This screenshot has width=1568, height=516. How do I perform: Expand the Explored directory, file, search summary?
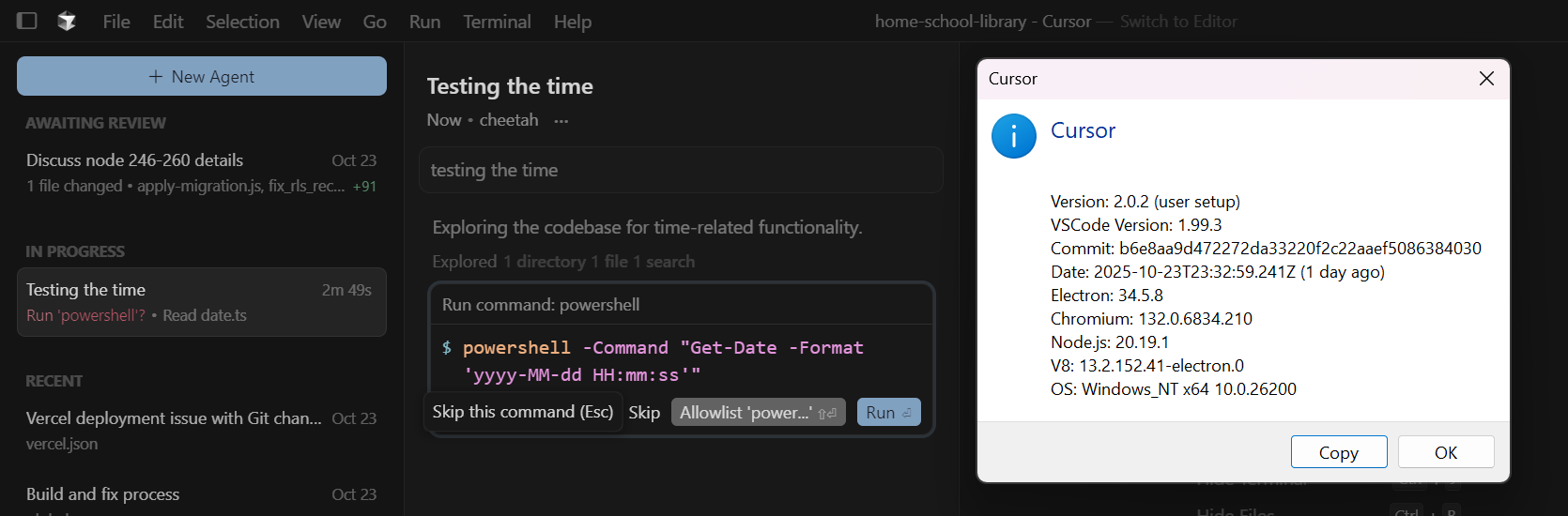point(563,262)
